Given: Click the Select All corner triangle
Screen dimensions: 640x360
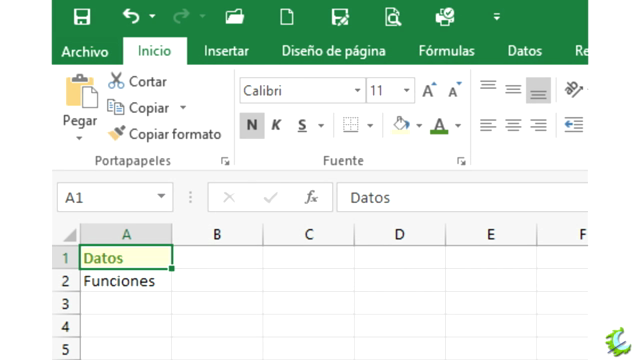Looking at the screenshot, I should 69,235.
